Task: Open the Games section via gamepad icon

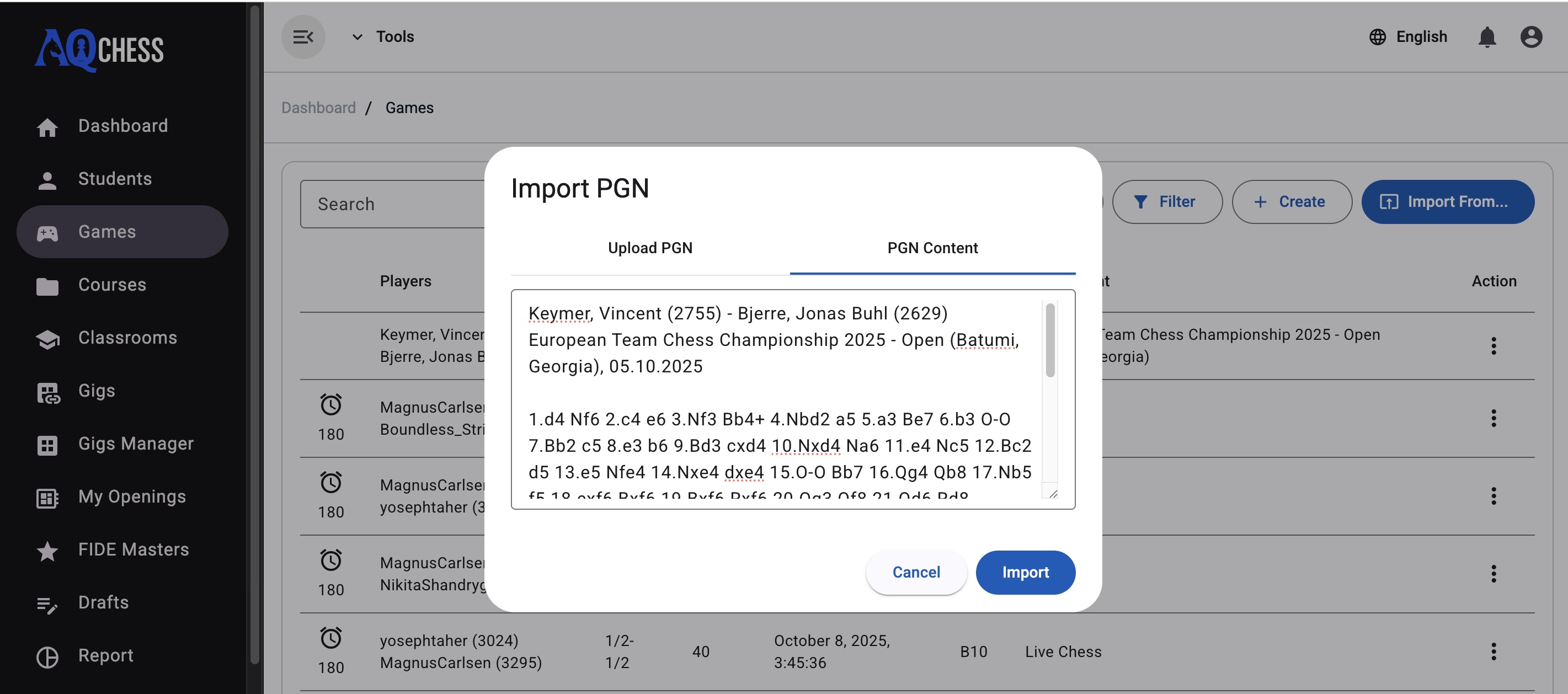Action: (x=47, y=231)
